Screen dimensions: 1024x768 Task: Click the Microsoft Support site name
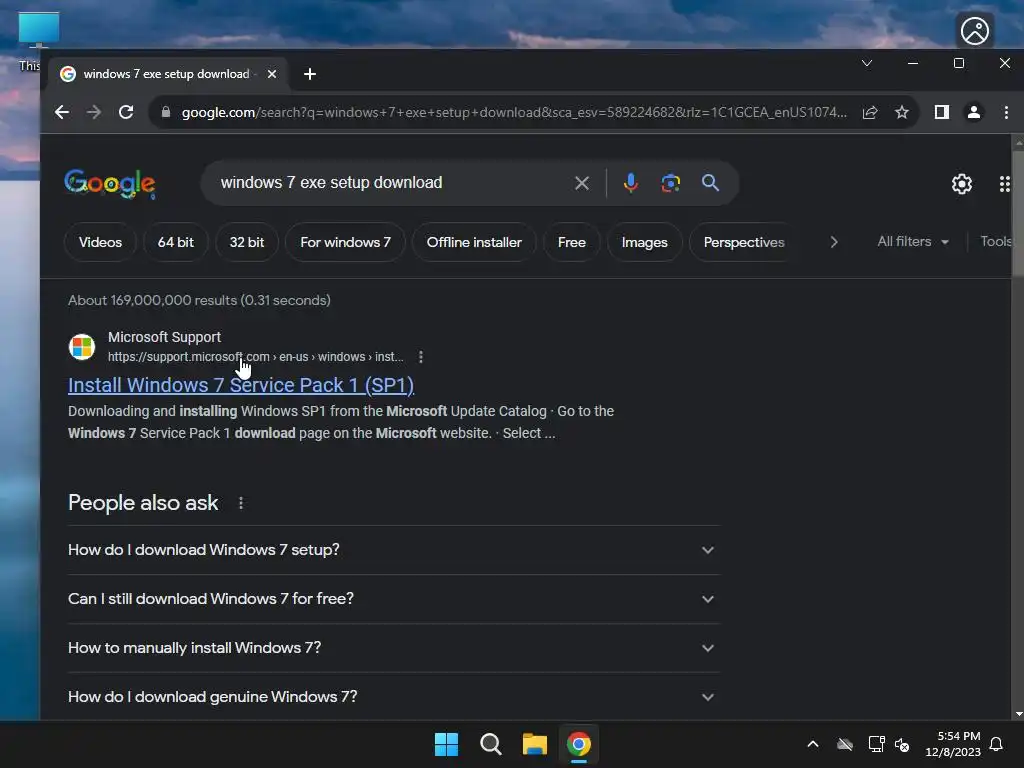pos(165,337)
